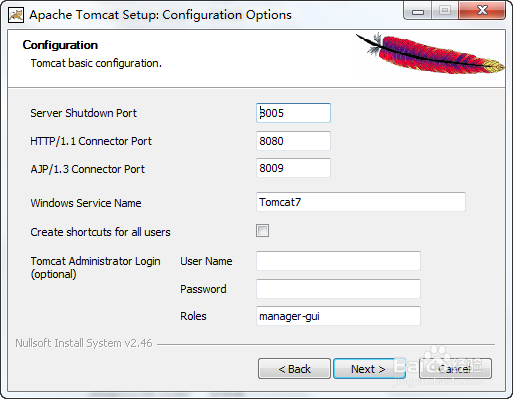Click the Create shortcuts for all users label

coord(100,232)
